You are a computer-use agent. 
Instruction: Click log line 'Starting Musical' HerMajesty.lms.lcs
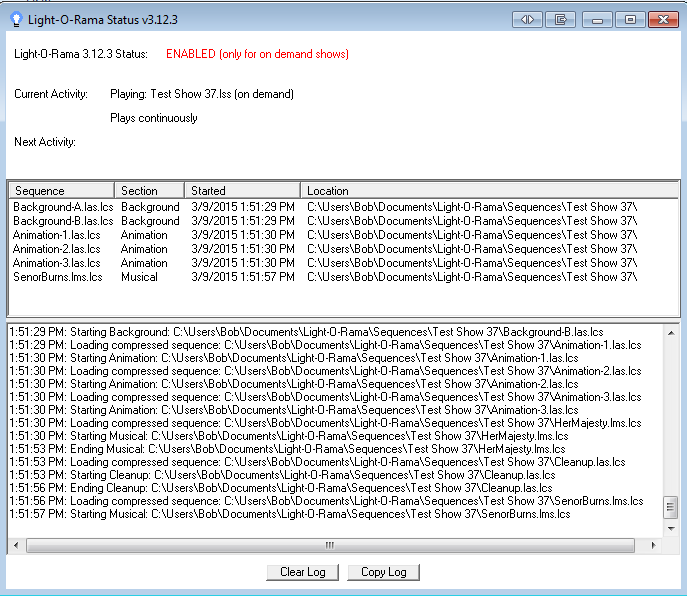pos(289,436)
